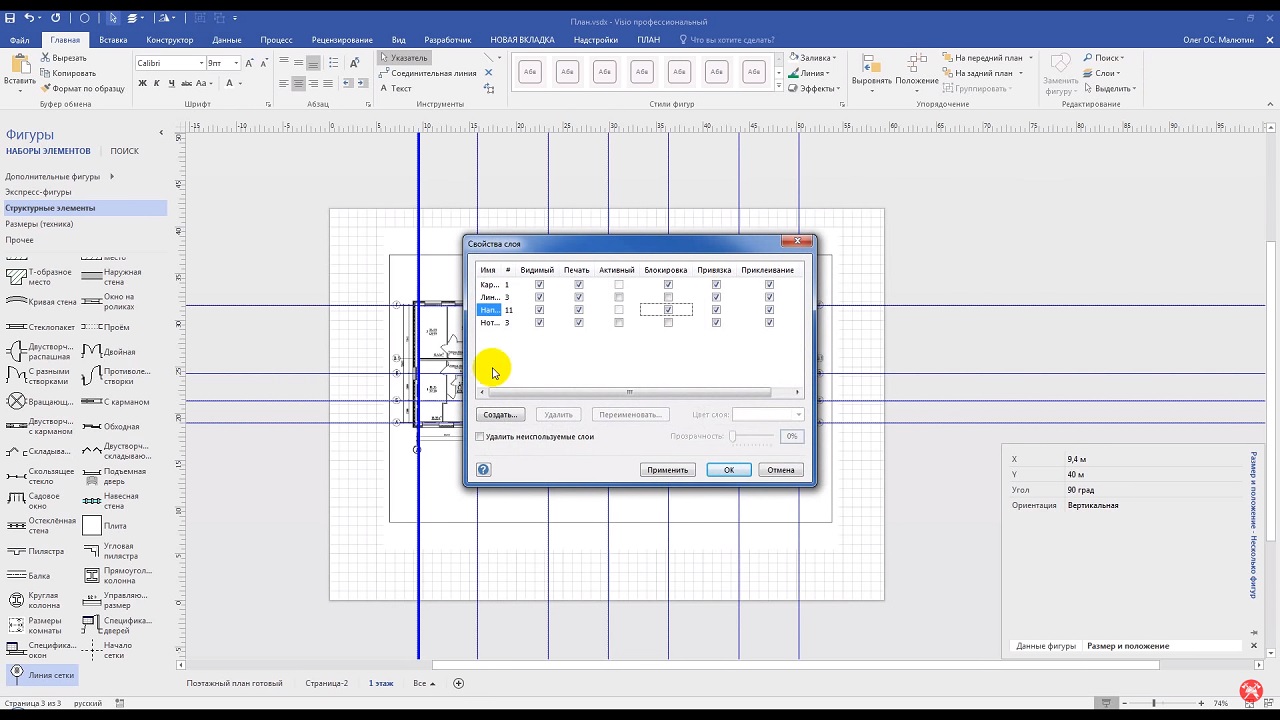This screenshot has height=720, width=1280.
Task: Toggle Блокировка checkbox for highlighted layer 11
Action: tap(668, 310)
